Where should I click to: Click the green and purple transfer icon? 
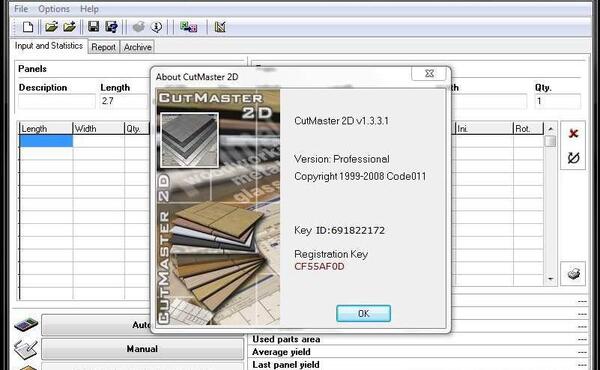point(189,27)
